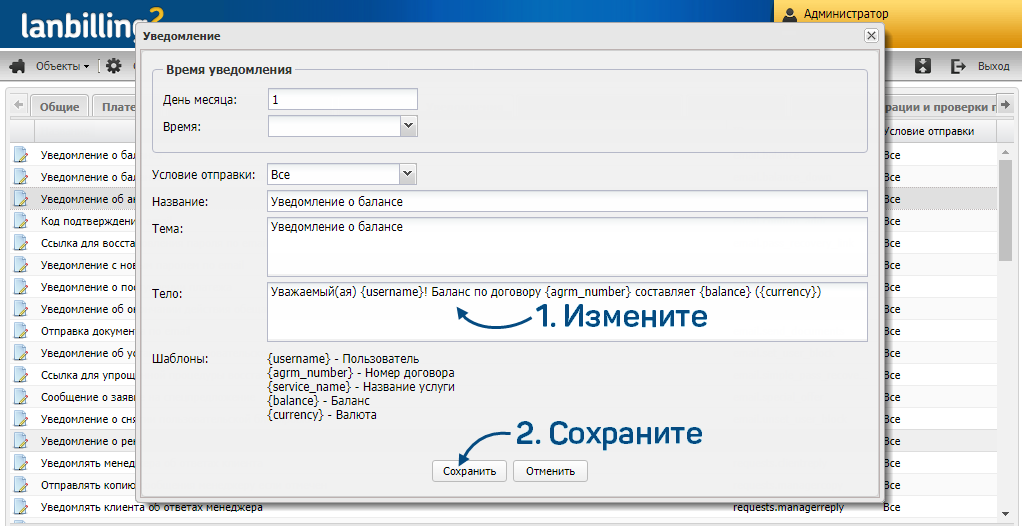This screenshot has width=1022, height=526.
Task: Click the vertical scrollbar of the list
Action: 1005,210
